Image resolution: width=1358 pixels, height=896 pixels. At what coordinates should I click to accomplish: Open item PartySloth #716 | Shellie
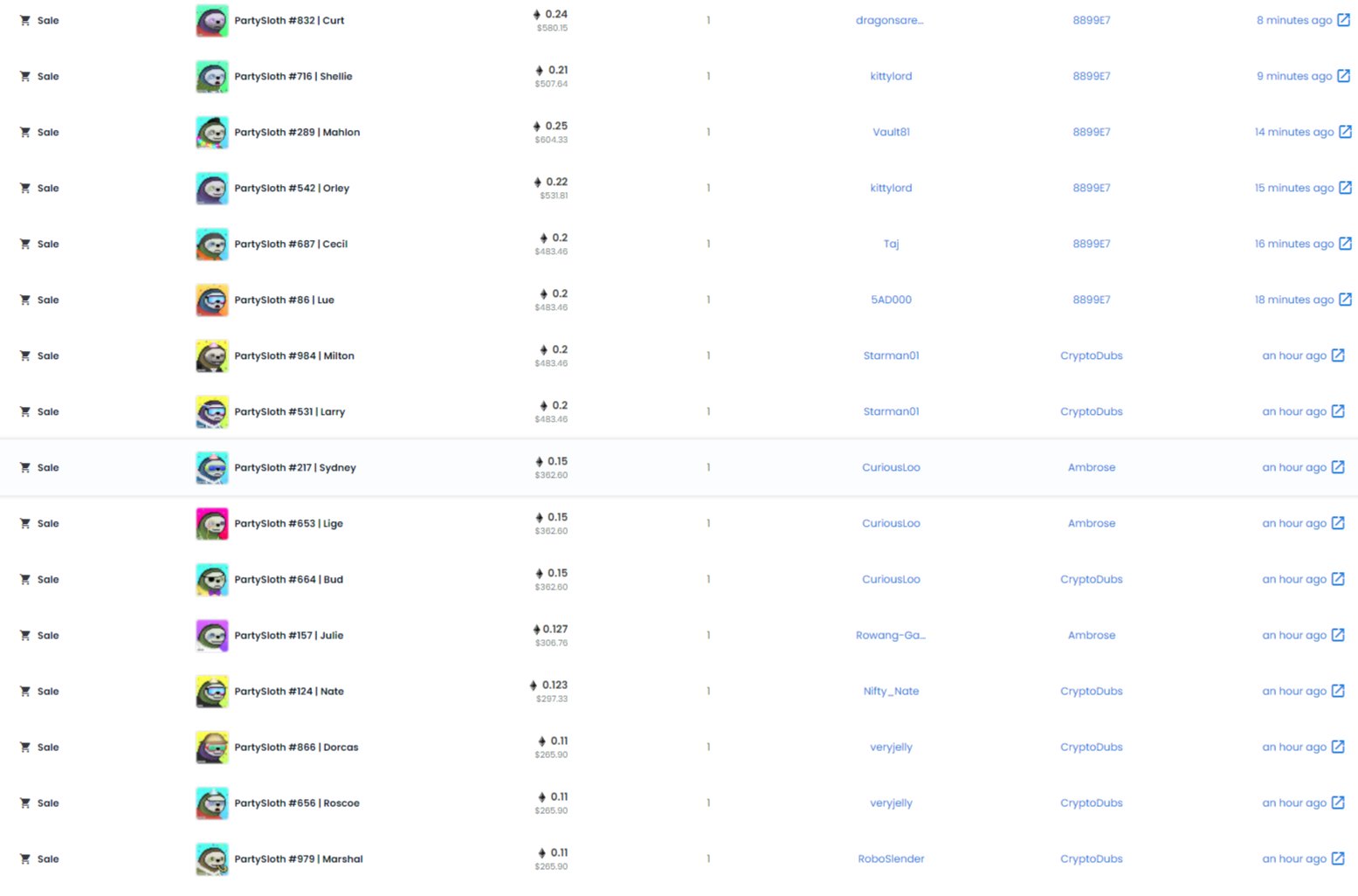tap(293, 76)
